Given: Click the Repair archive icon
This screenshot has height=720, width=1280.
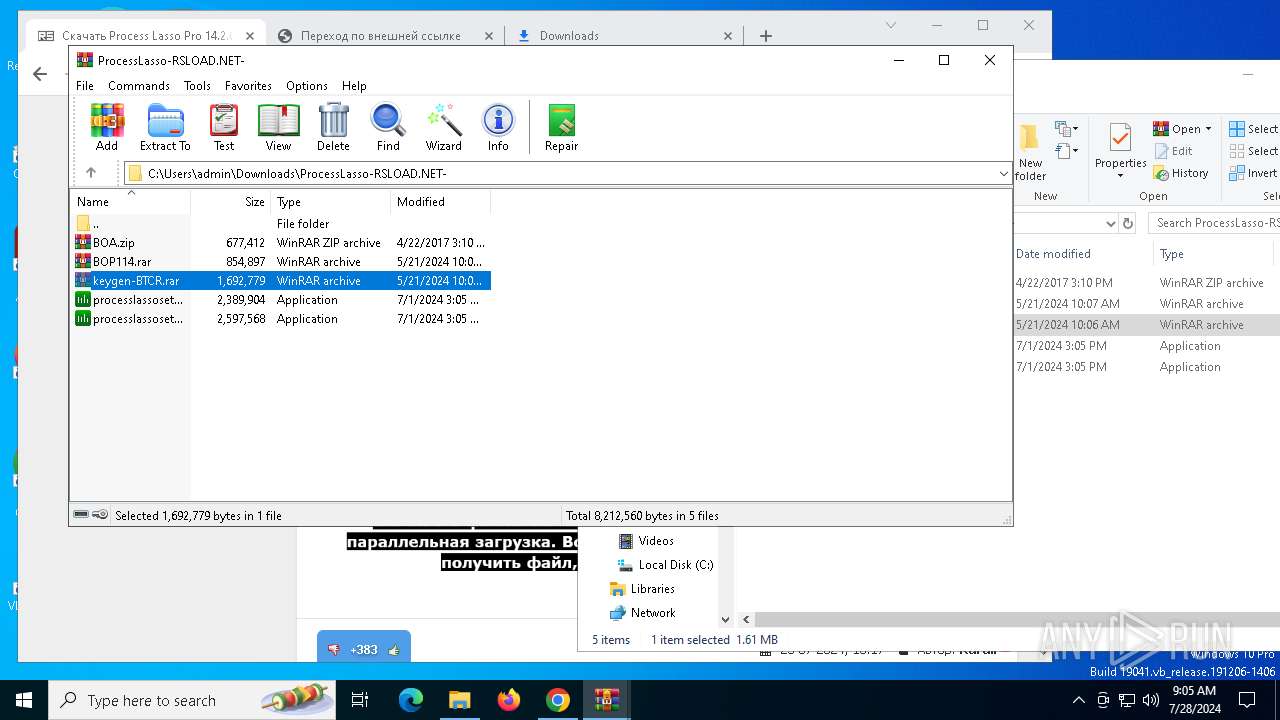Looking at the screenshot, I should tap(561, 127).
